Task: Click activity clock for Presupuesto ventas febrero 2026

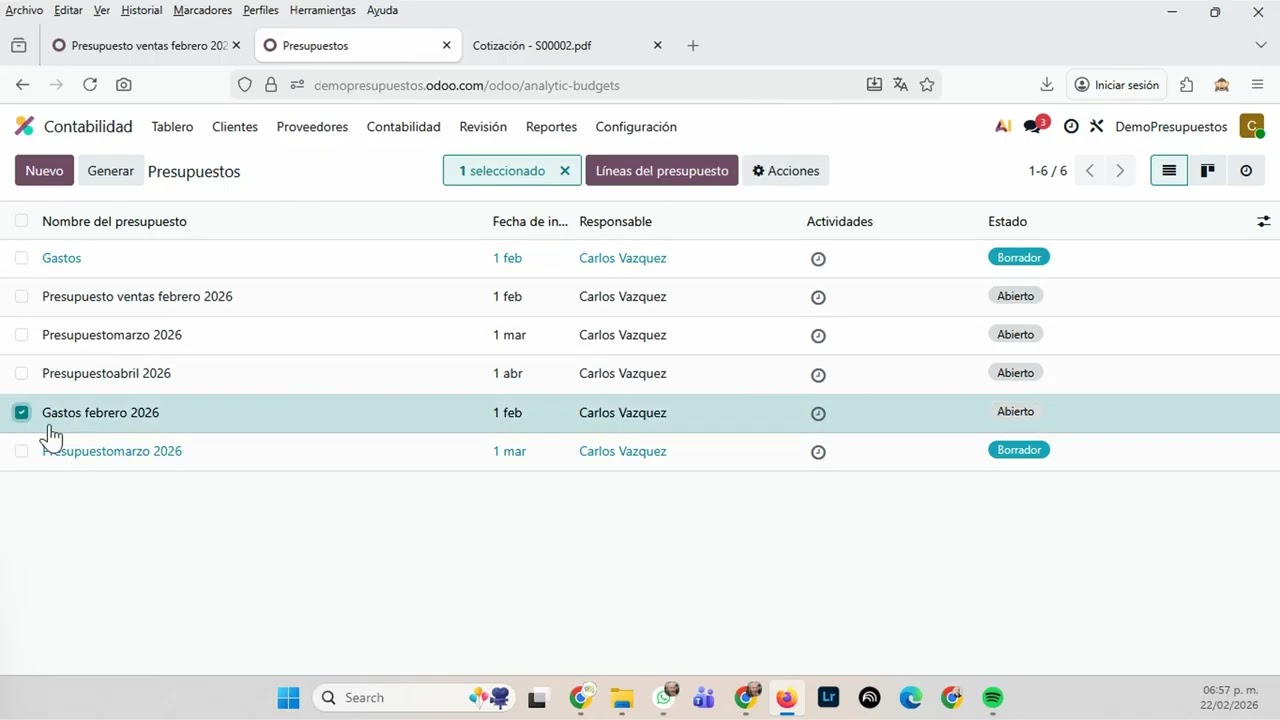Action: pos(818,297)
